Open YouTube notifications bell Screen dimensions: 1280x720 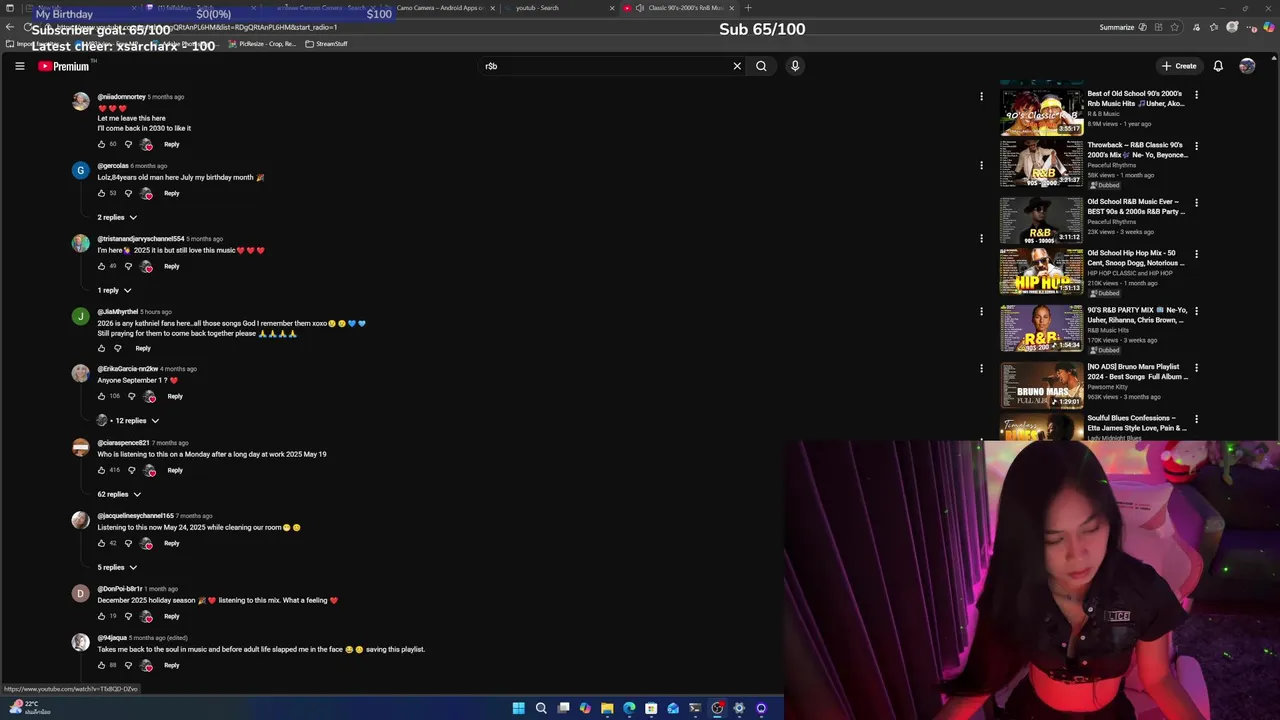(1218, 66)
